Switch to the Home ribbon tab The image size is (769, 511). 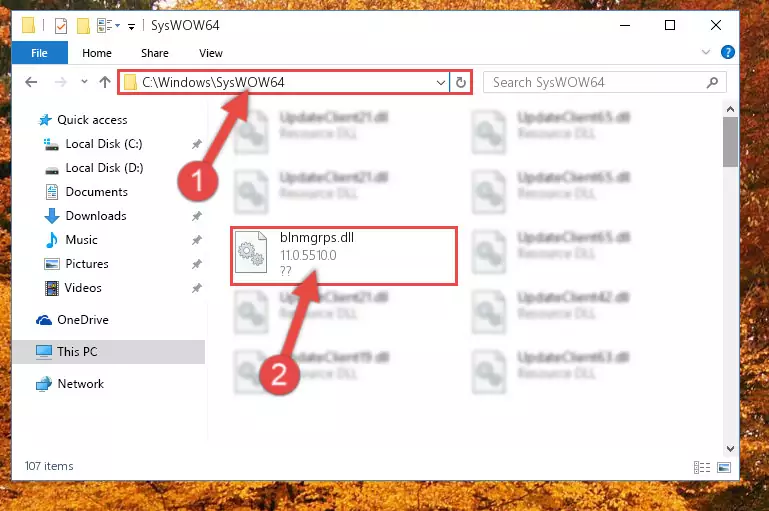coord(97,53)
